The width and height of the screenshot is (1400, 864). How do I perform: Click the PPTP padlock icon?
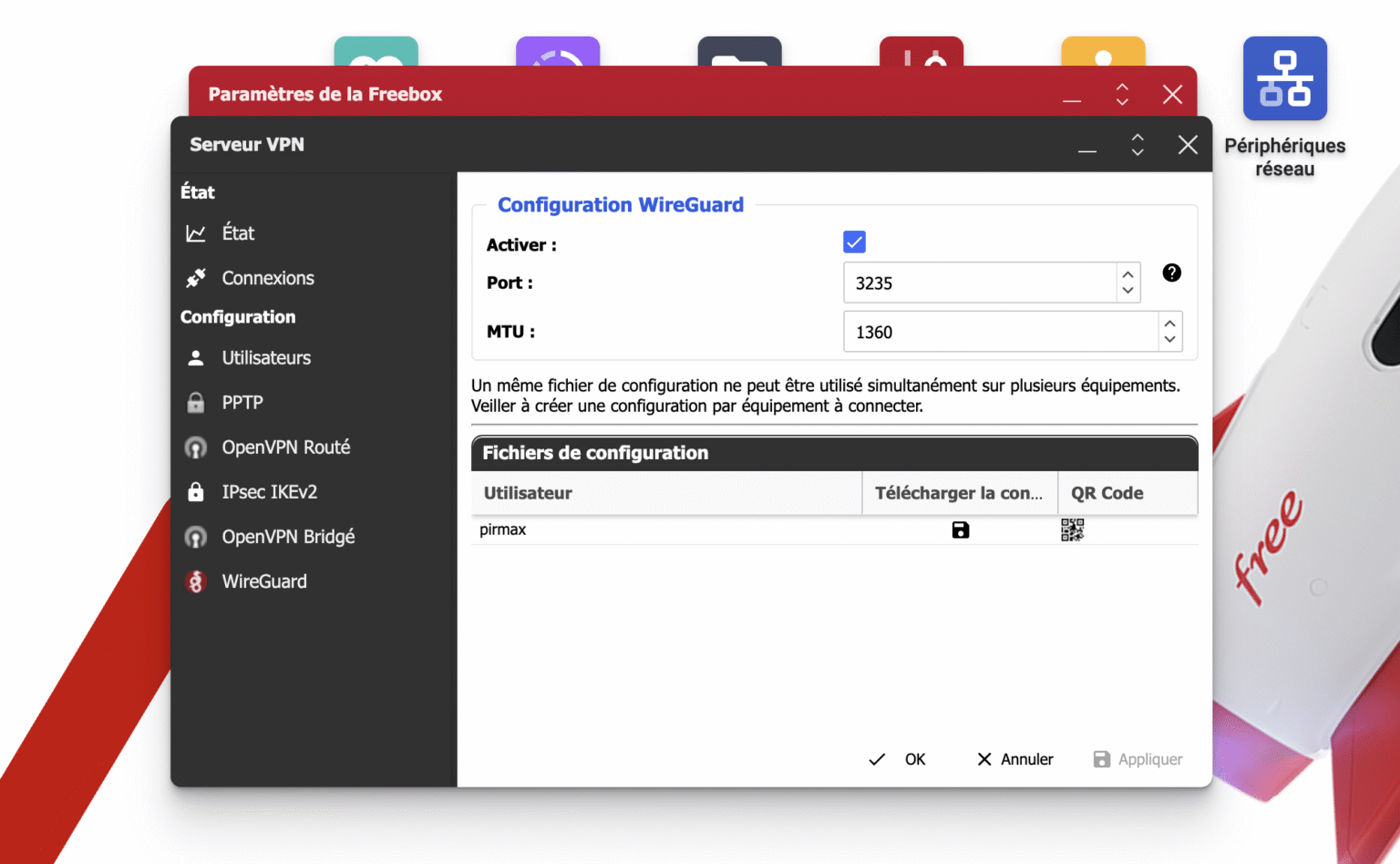pyautogui.click(x=196, y=403)
